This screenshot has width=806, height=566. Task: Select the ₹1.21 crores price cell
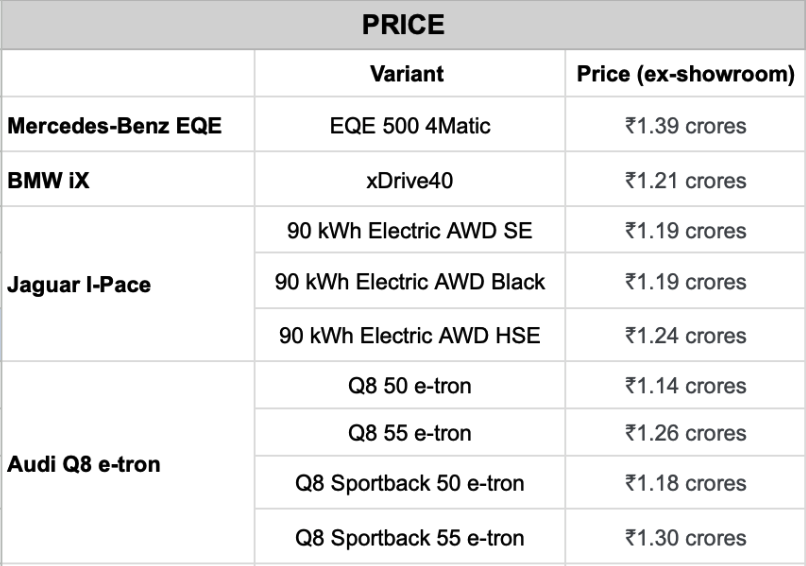click(x=685, y=181)
